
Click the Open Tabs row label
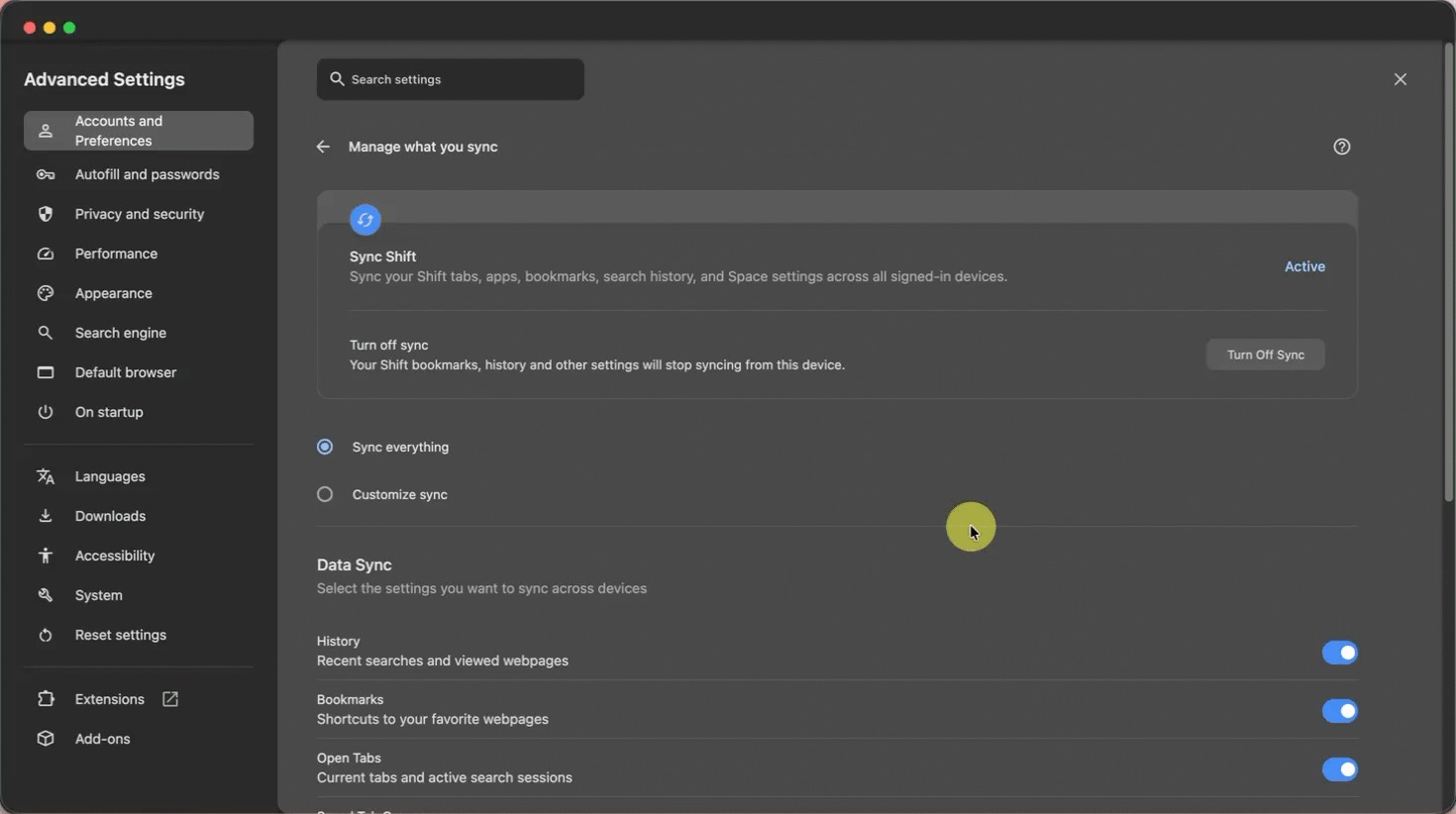(x=349, y=758)
